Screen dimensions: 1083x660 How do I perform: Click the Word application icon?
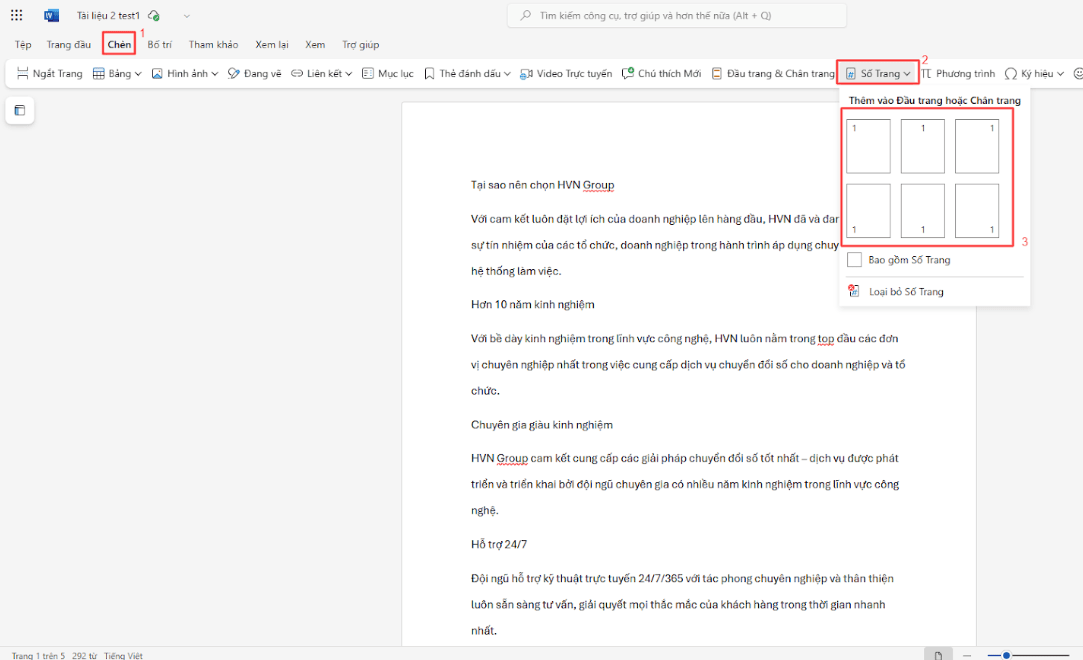(x=51, y=15)
